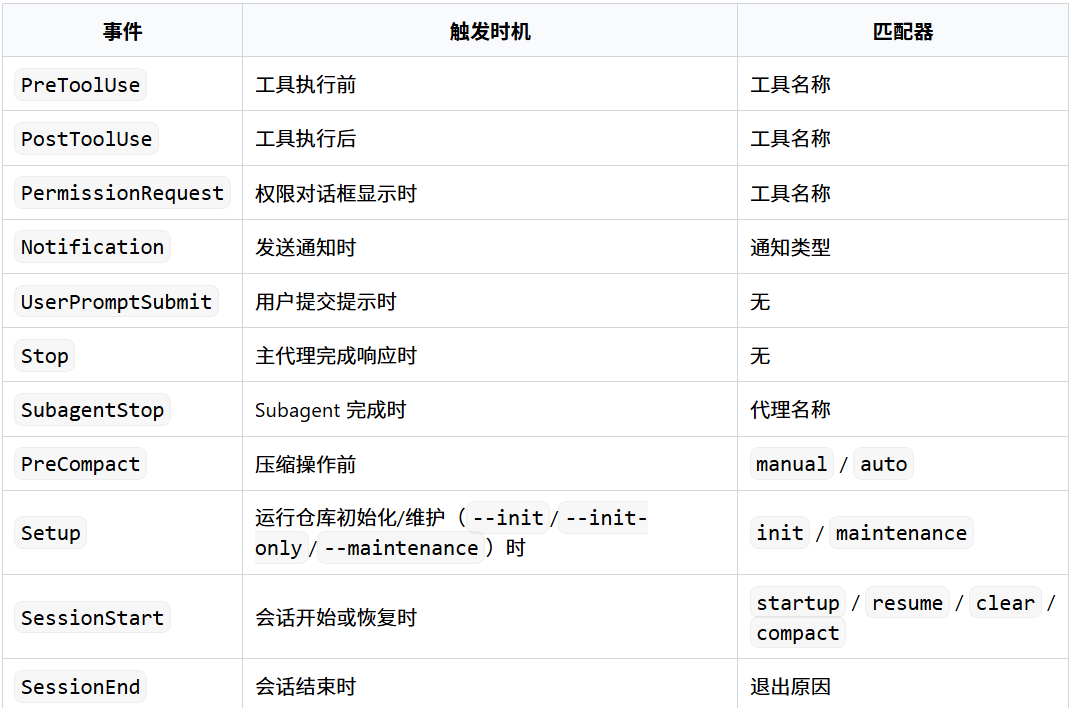The height and width of the screenshot is (708, 1078).
Task: Click 无 in the Stop row
Action: [760, 355]
